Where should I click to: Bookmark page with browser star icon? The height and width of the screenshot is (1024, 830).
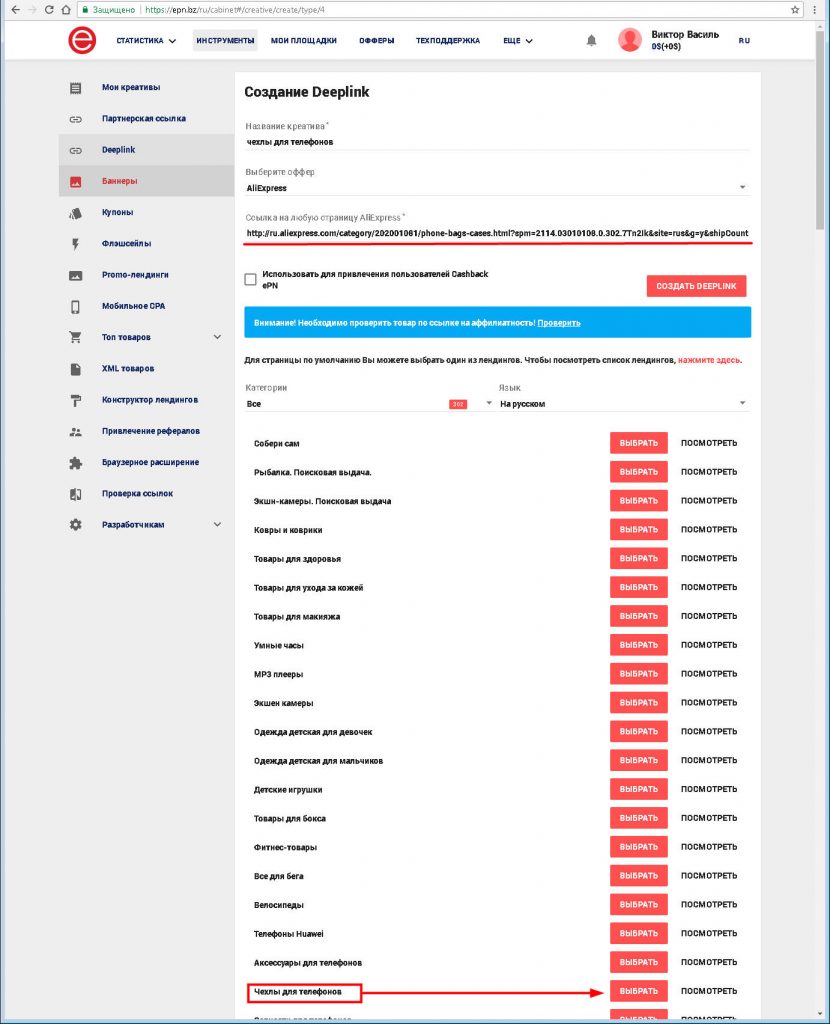[x=795, y=9]
